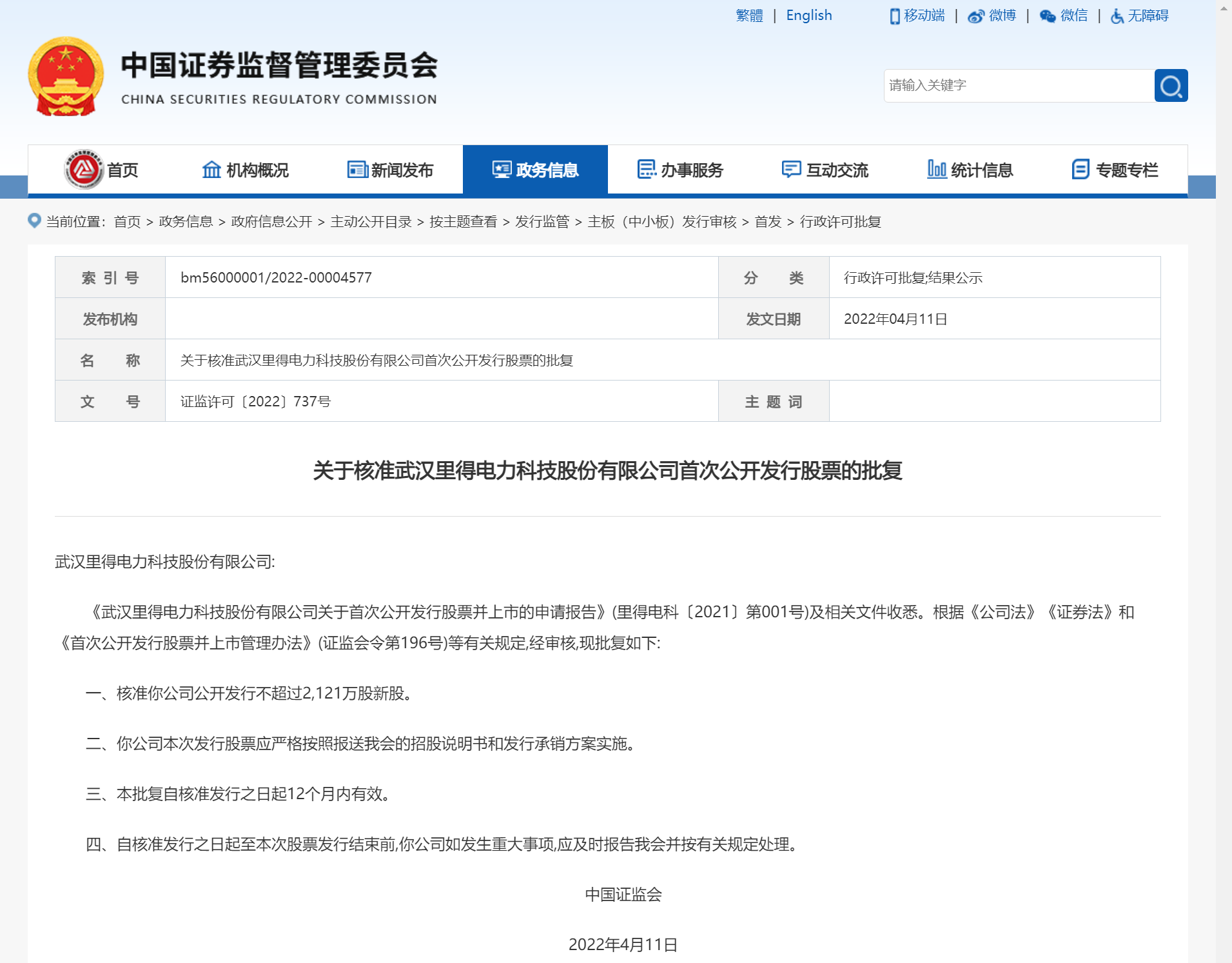Click the bar chart icon beside 统计信息
The width and height of the screenshot is (1232, 963).
point(937,170)
